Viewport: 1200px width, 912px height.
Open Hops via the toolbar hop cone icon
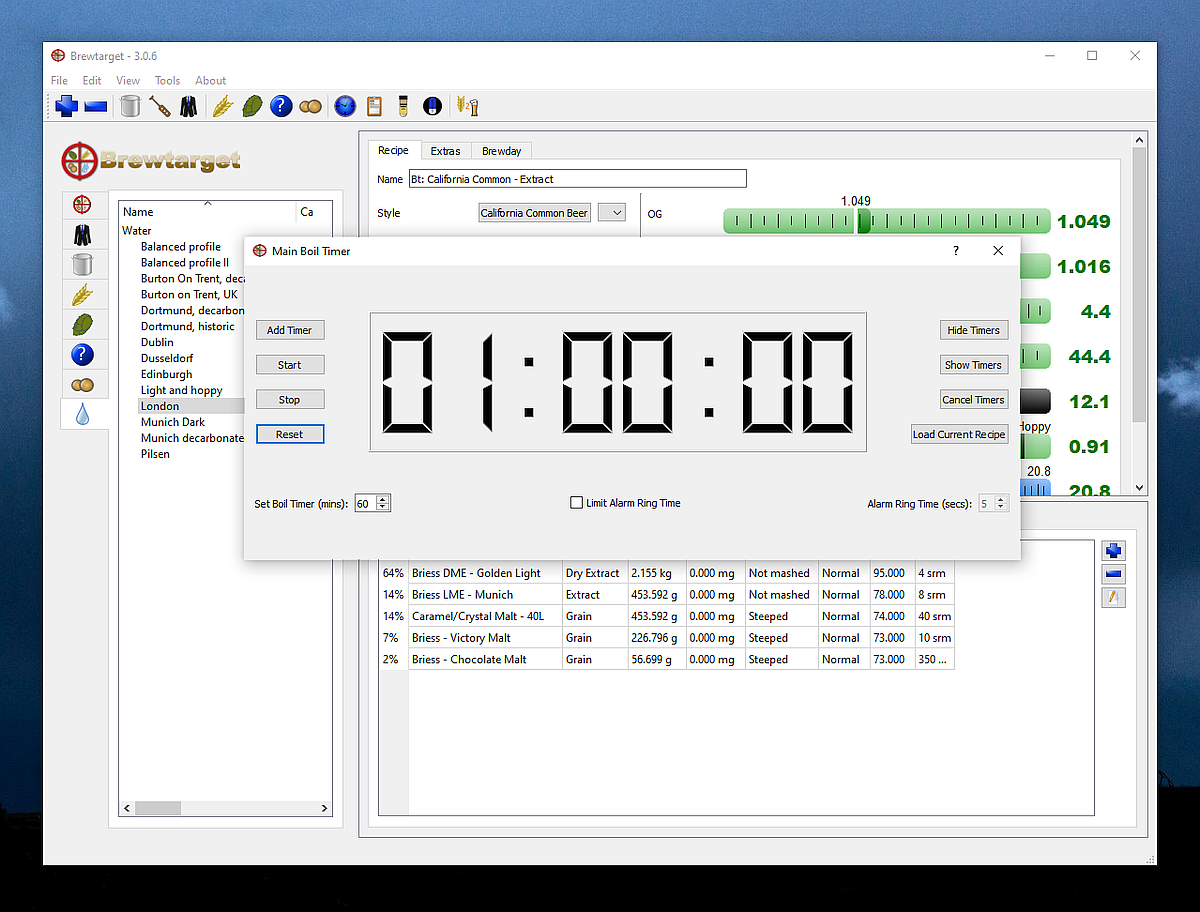[252, 105]
